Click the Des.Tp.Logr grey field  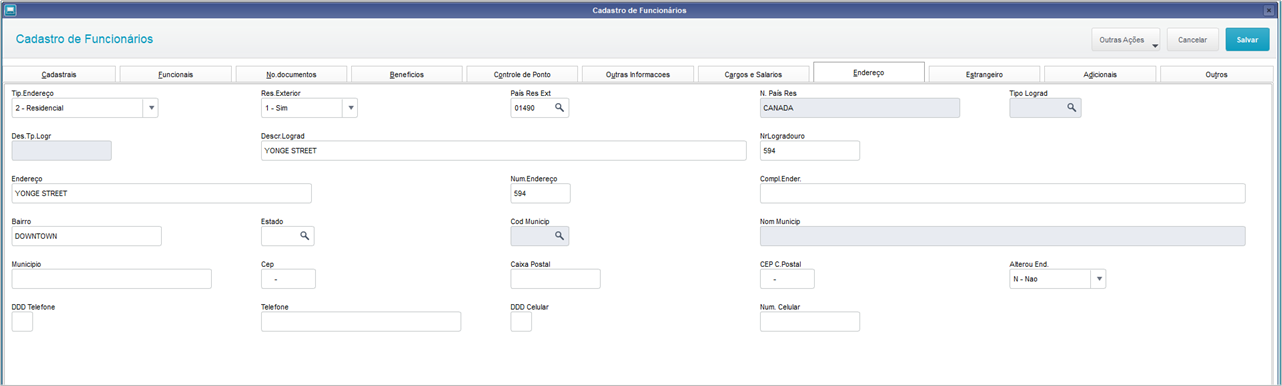coord(62,150)
